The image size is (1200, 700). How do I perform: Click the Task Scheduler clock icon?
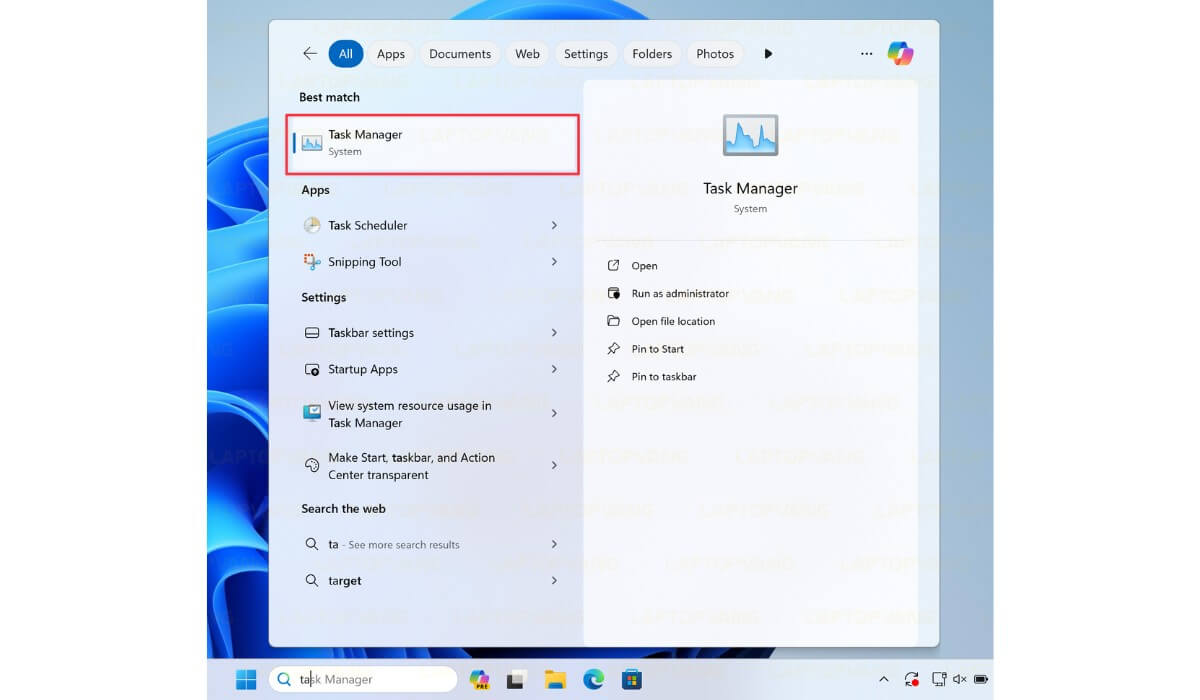coord(312,226)
